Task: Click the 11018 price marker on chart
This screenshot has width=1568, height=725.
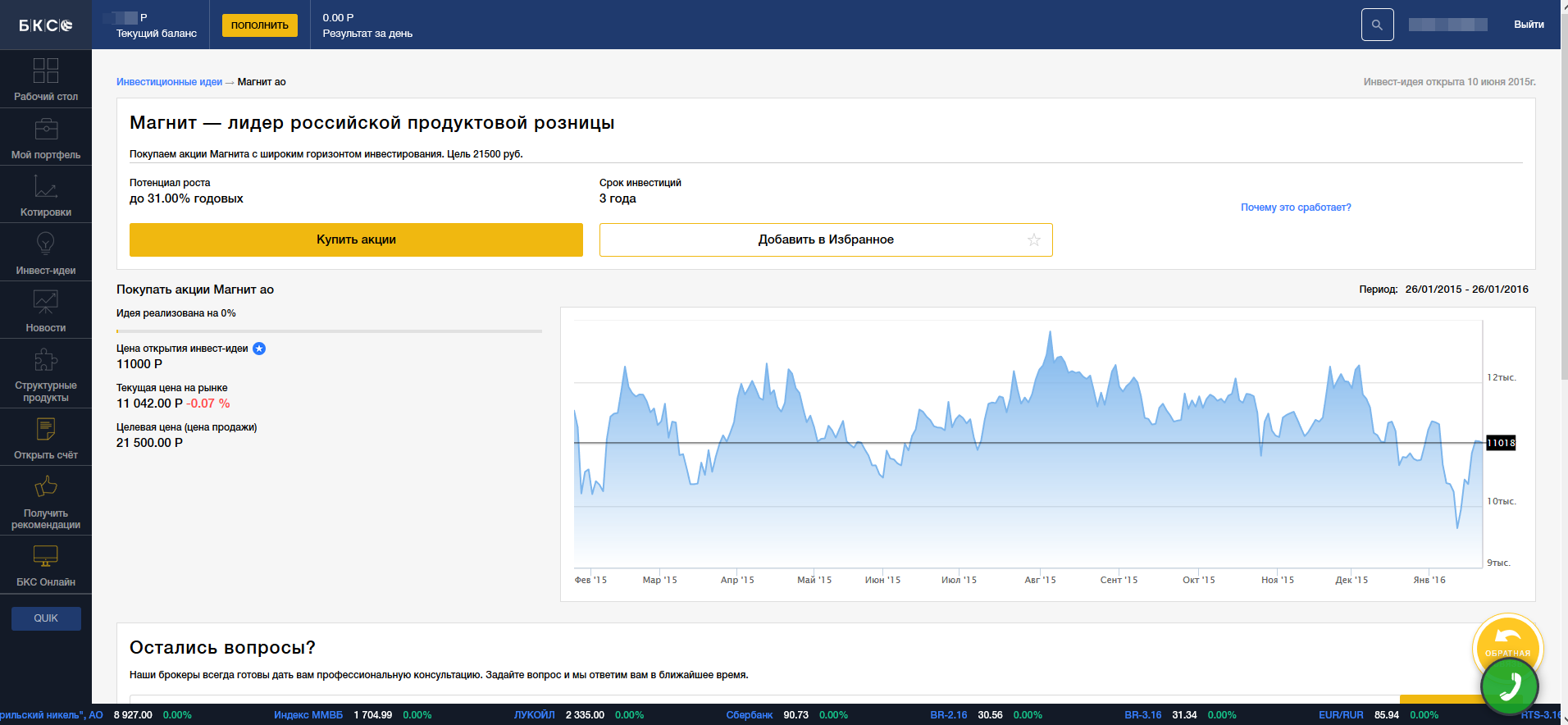Action: point(1501,443)
